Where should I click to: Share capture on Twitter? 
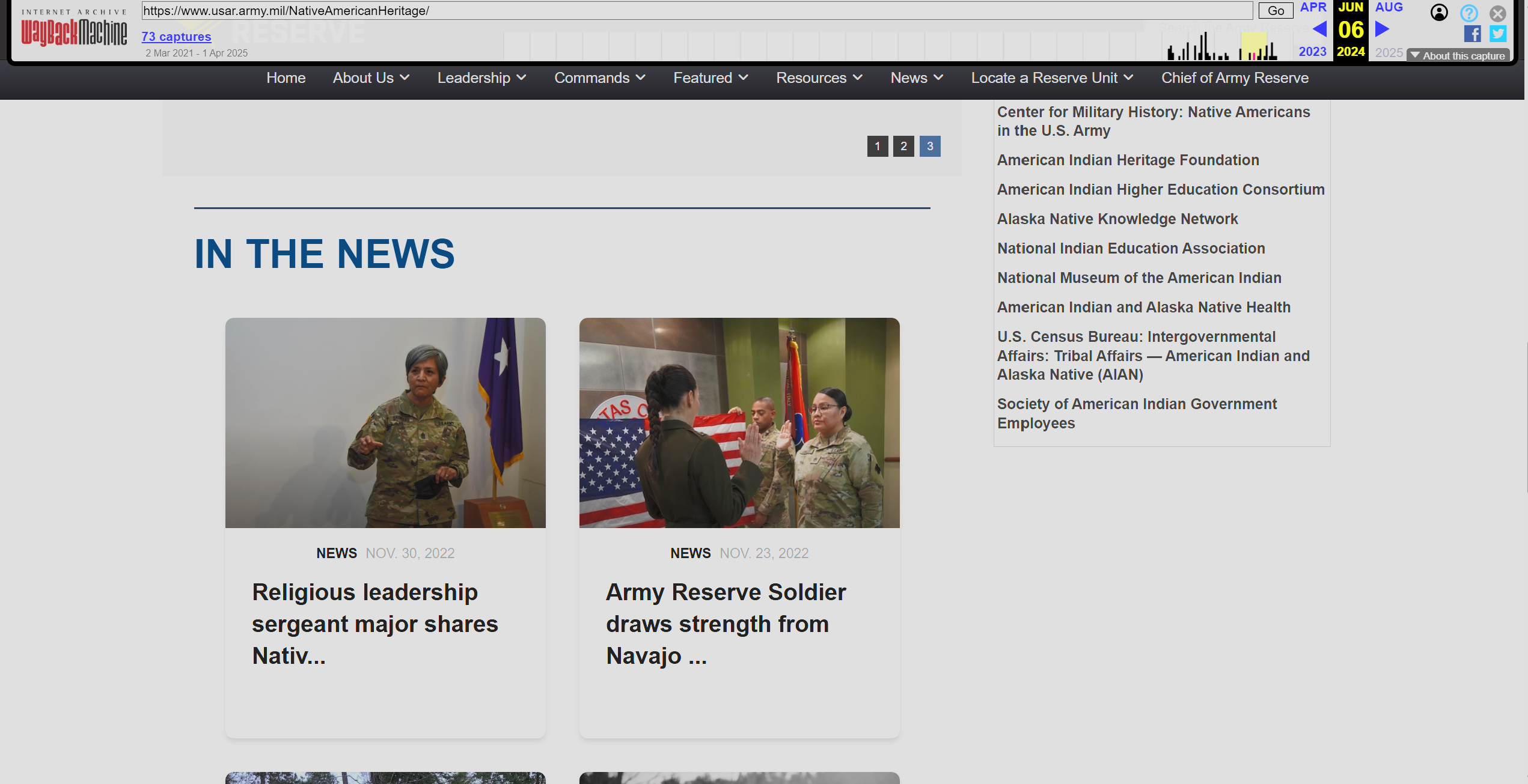pos(1497,34)
